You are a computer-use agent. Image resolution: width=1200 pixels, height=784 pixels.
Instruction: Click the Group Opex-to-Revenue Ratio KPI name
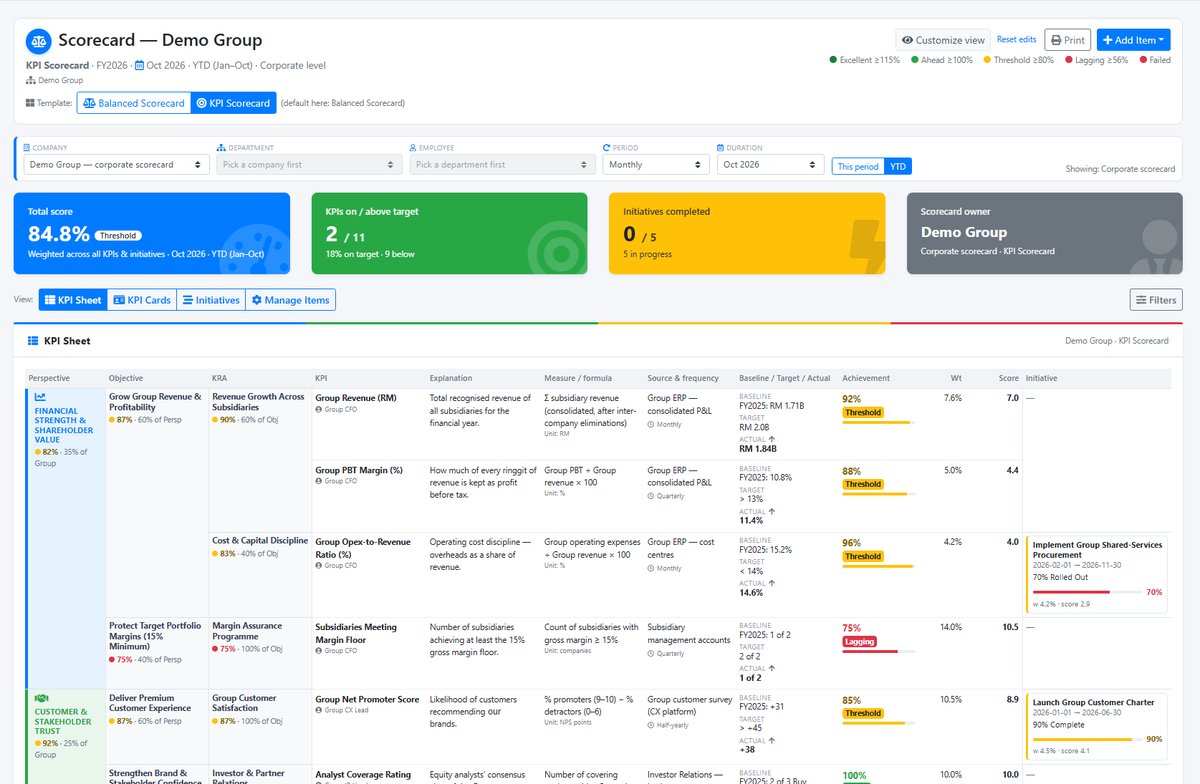pos(363,548)
